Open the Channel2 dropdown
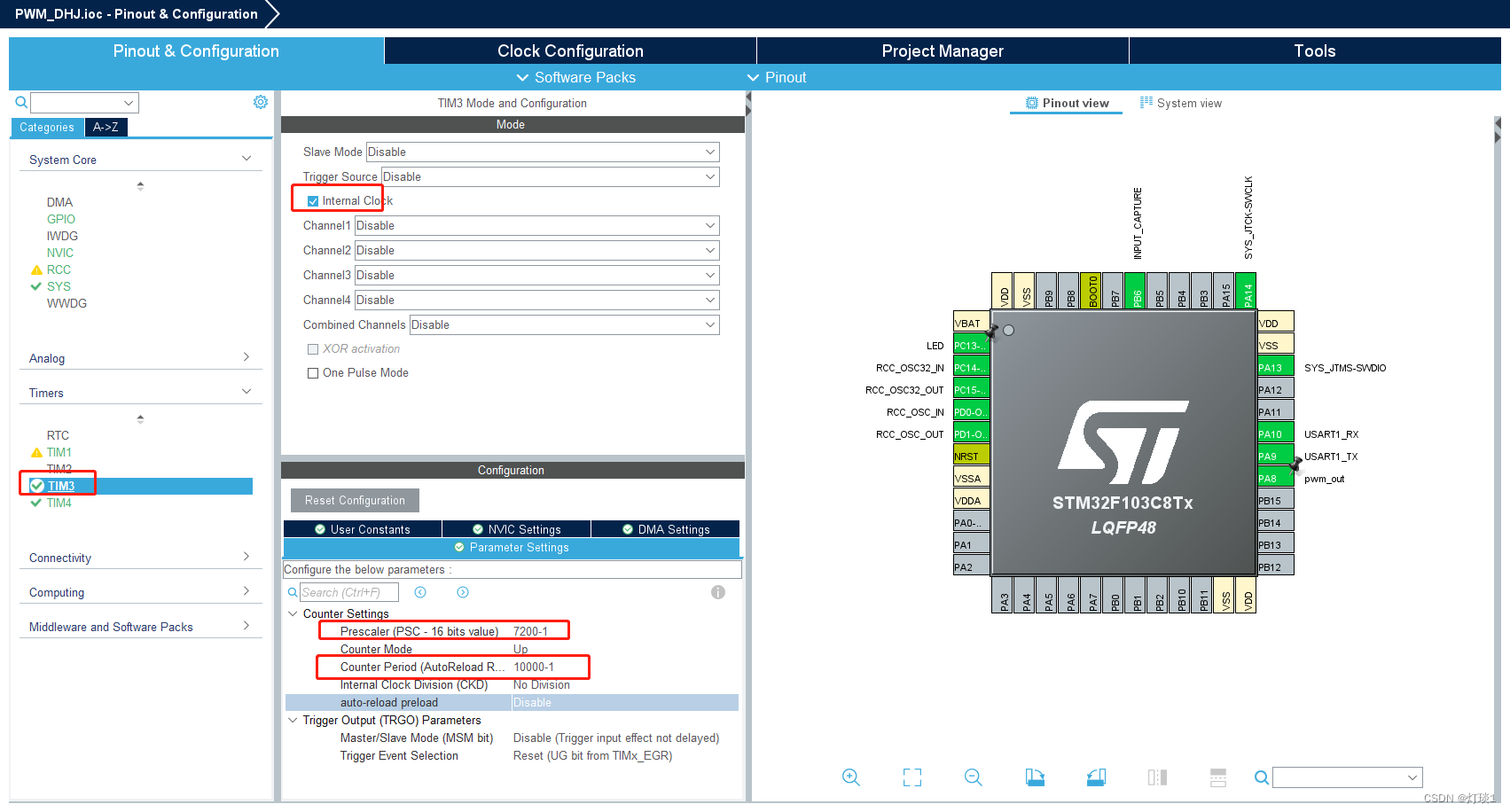1510x812 pixels. pos(537,250)
